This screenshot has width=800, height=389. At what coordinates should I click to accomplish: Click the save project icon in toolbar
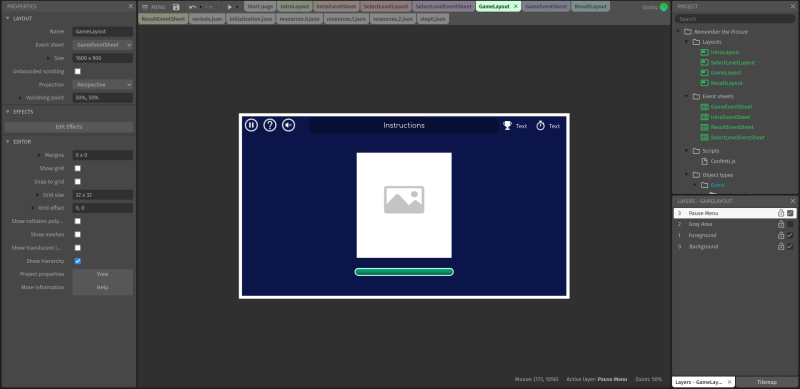tap(176, 7)
